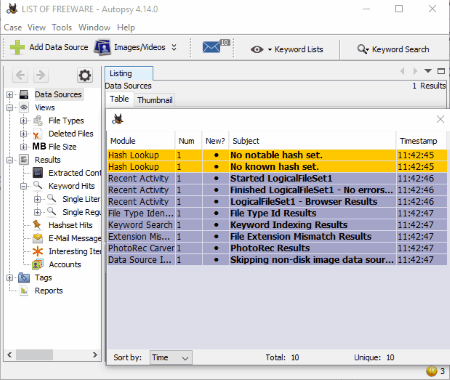Click the tree panel horizontal scrollbar
Screen dimensions: 450x380
click(x=52, y=355)
